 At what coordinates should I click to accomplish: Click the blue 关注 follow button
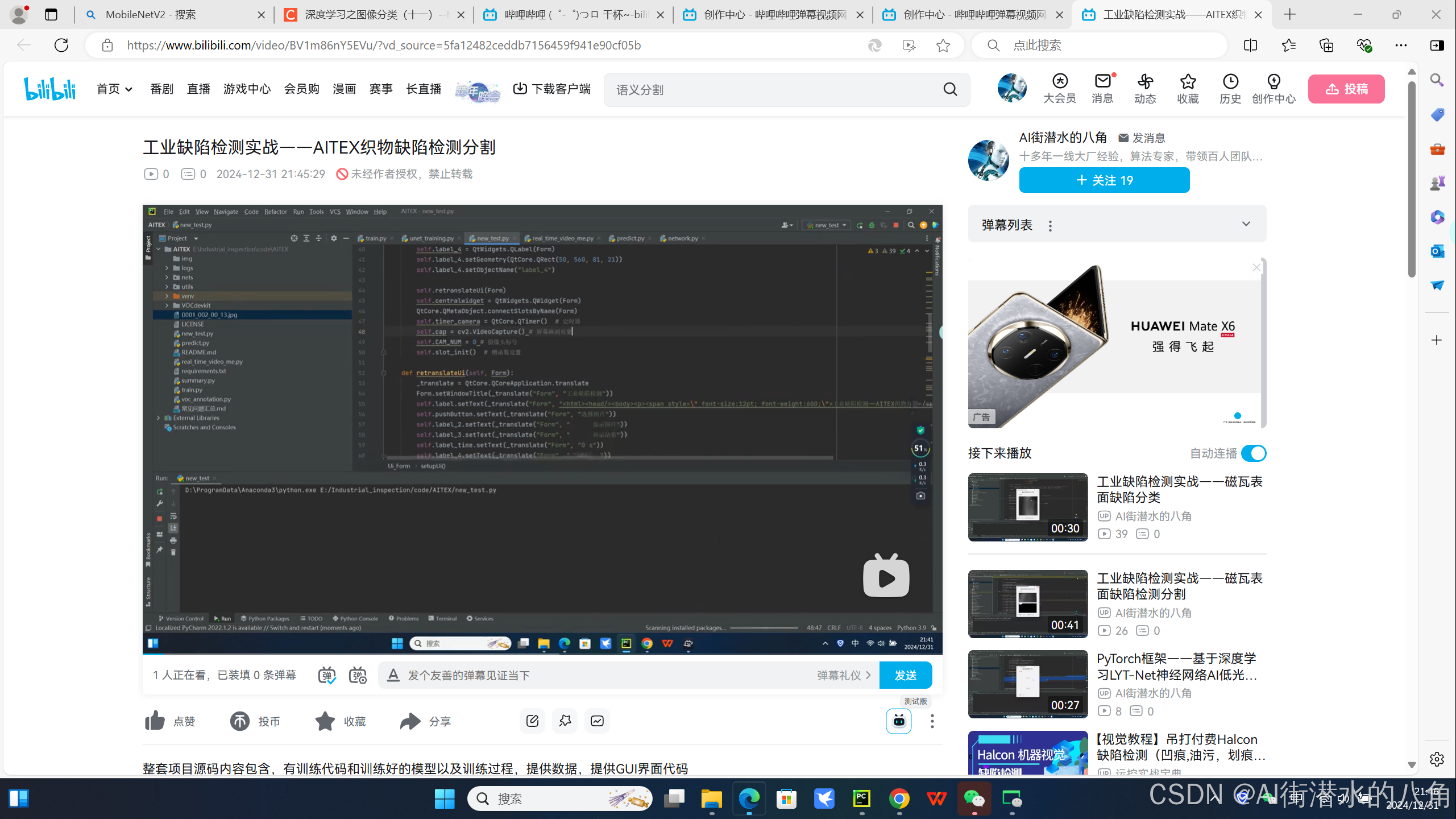tap(1104, 180)
